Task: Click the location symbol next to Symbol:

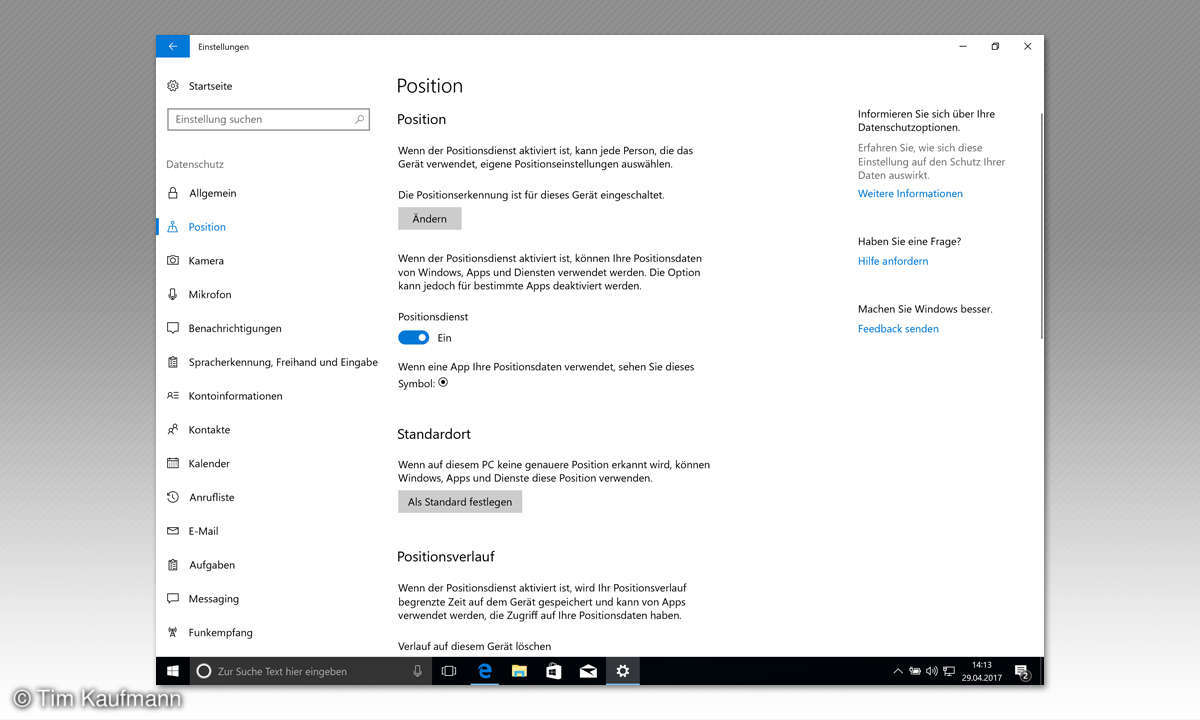Action: (443, 382)
